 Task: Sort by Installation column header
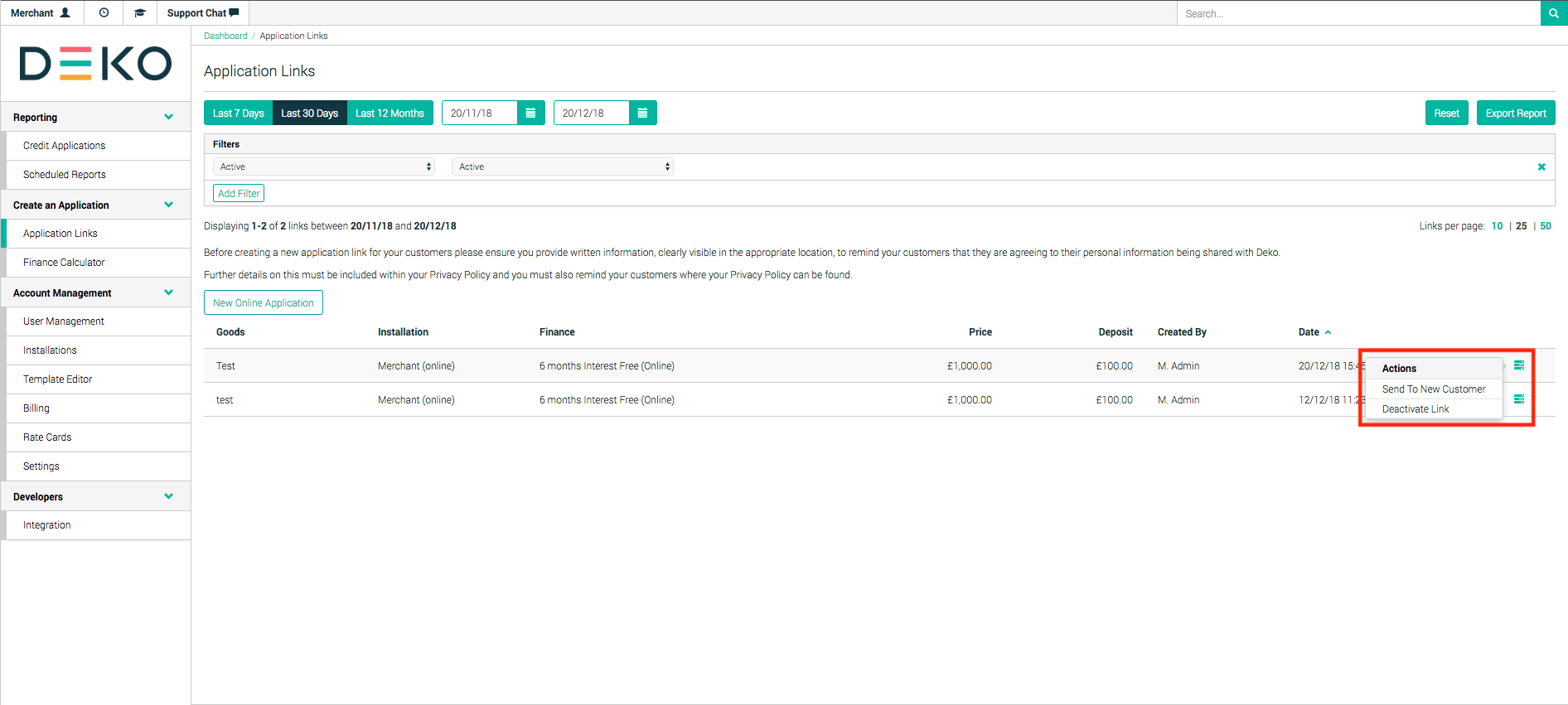403,332
